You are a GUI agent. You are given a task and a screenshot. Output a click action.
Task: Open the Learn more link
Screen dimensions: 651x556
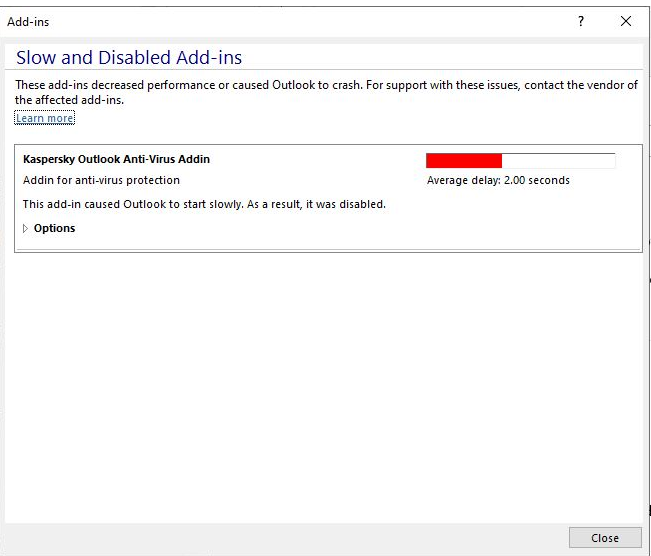(45, 118)
